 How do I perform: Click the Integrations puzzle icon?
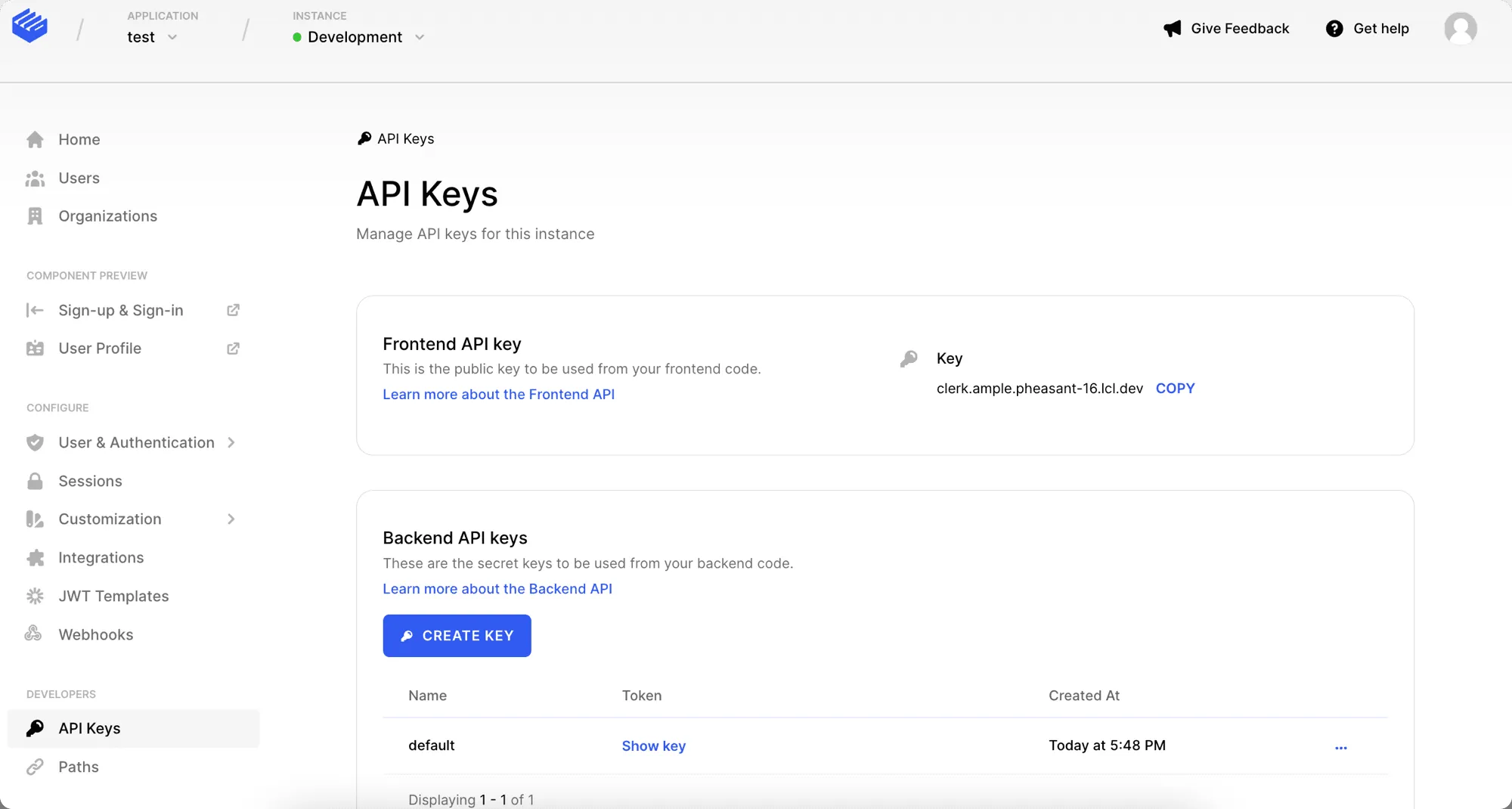(35, 558)
